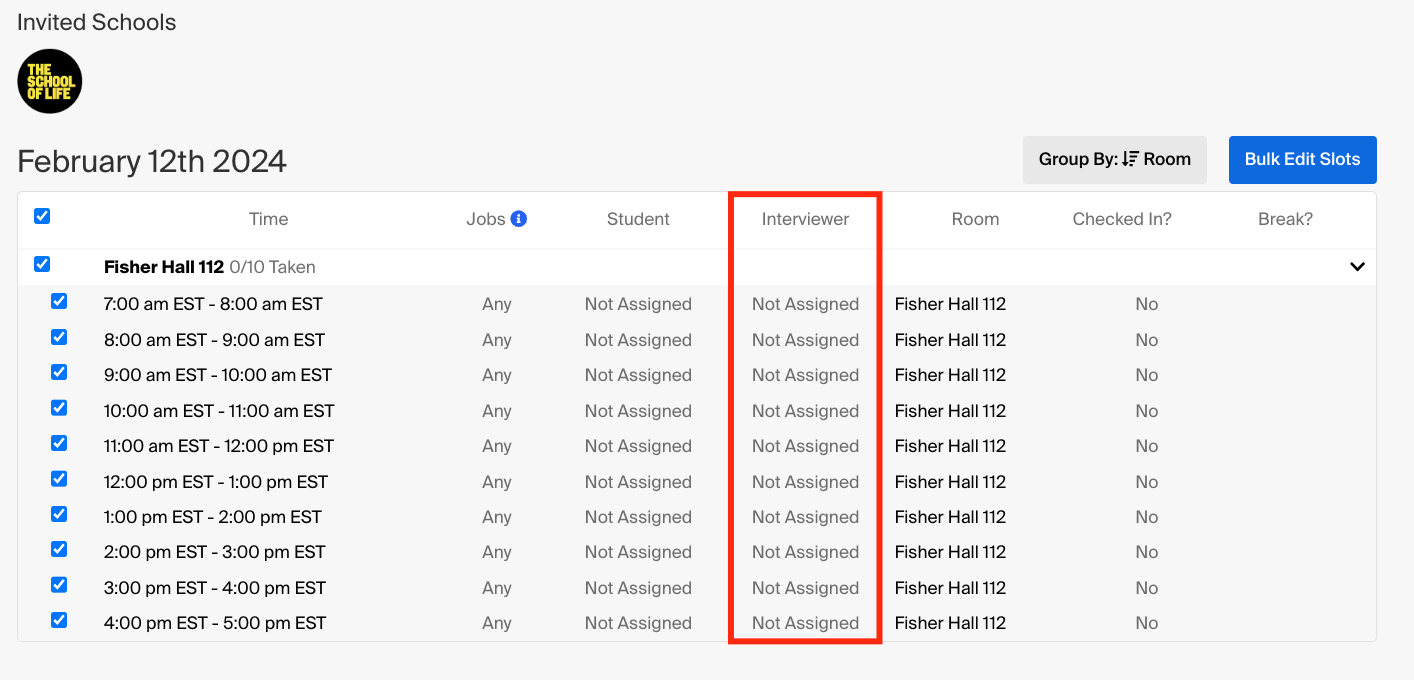Click the Bulk Edit Slots button
The width and height of the screenshot is (1414, 680).
1302,160
